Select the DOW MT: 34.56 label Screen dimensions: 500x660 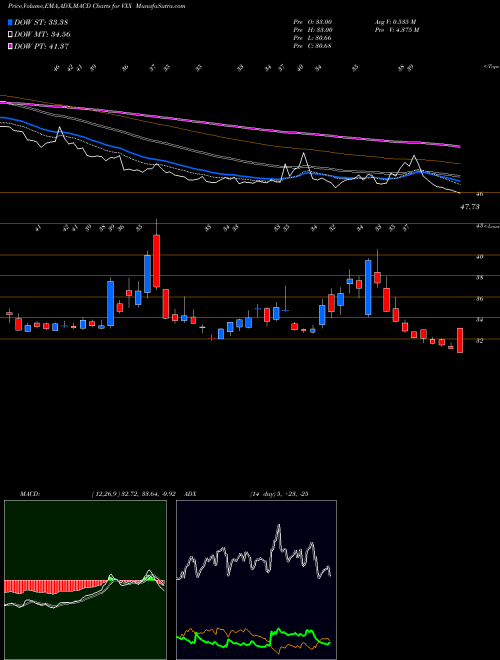click(x=43, y=35)
